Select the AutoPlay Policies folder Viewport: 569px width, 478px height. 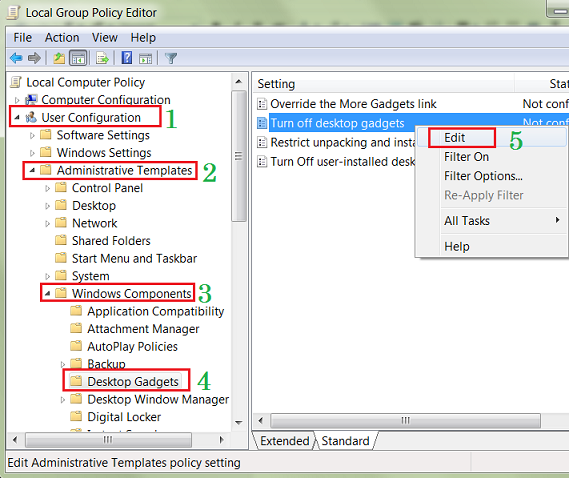point(132,346)
